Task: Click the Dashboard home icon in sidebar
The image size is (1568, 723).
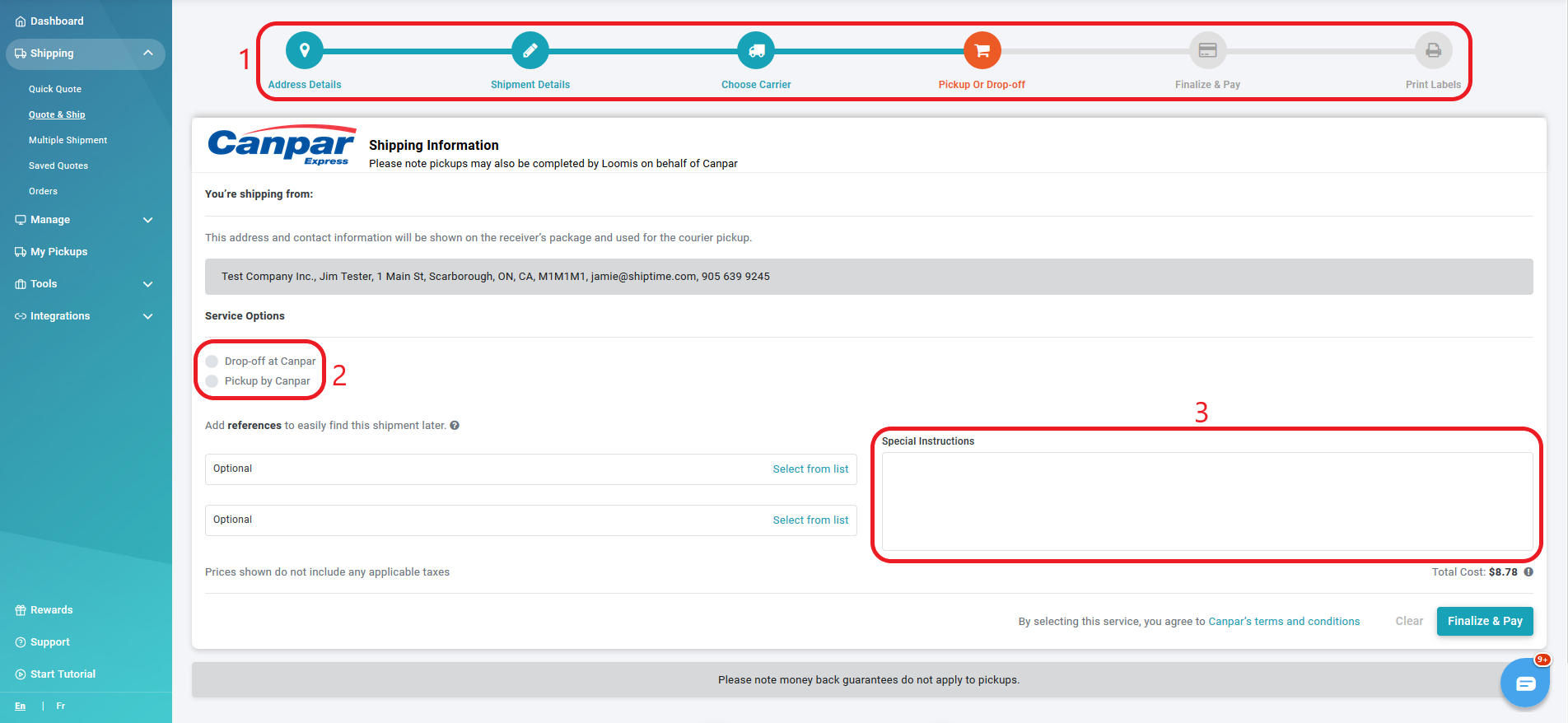Action: [x=21, y=21]
